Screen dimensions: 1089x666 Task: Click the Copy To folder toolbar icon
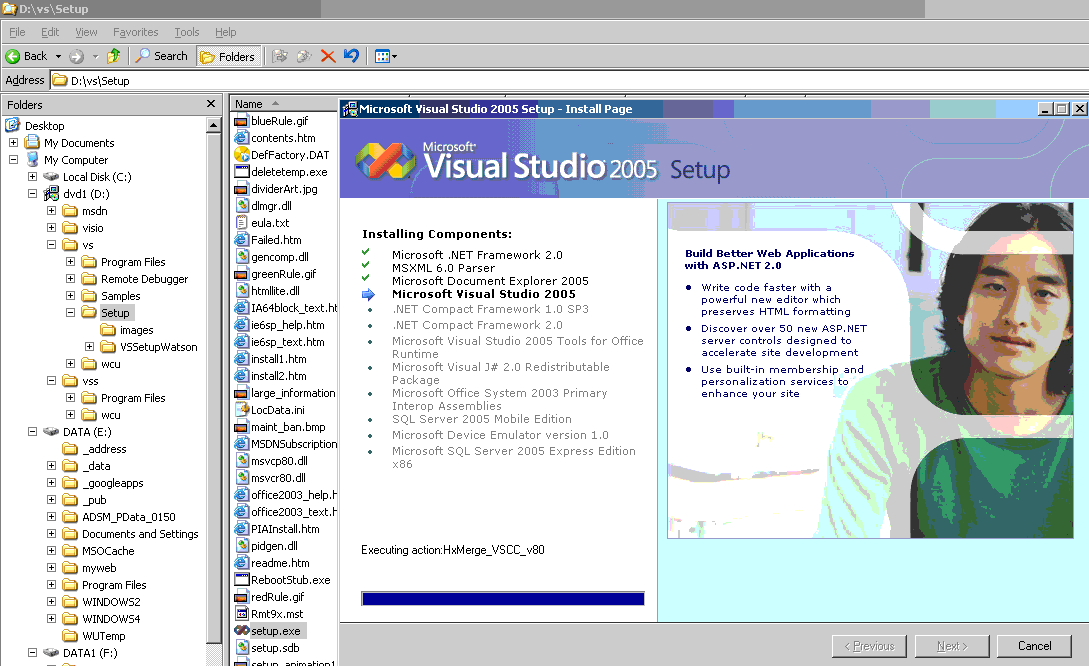[x=304, y=56]
